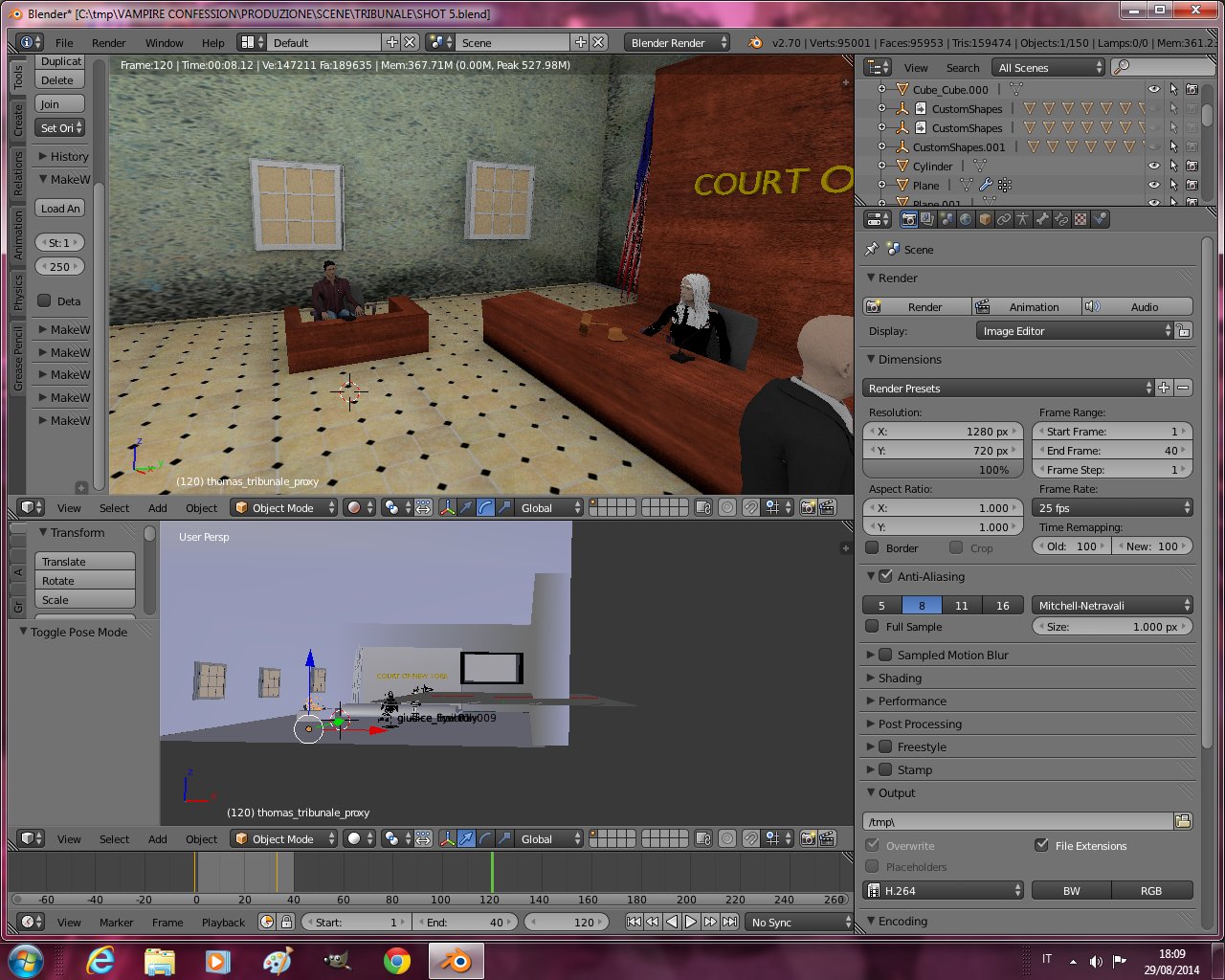
Task: Toggle scale manipulator in lower 3D view header
Action: 504,839
